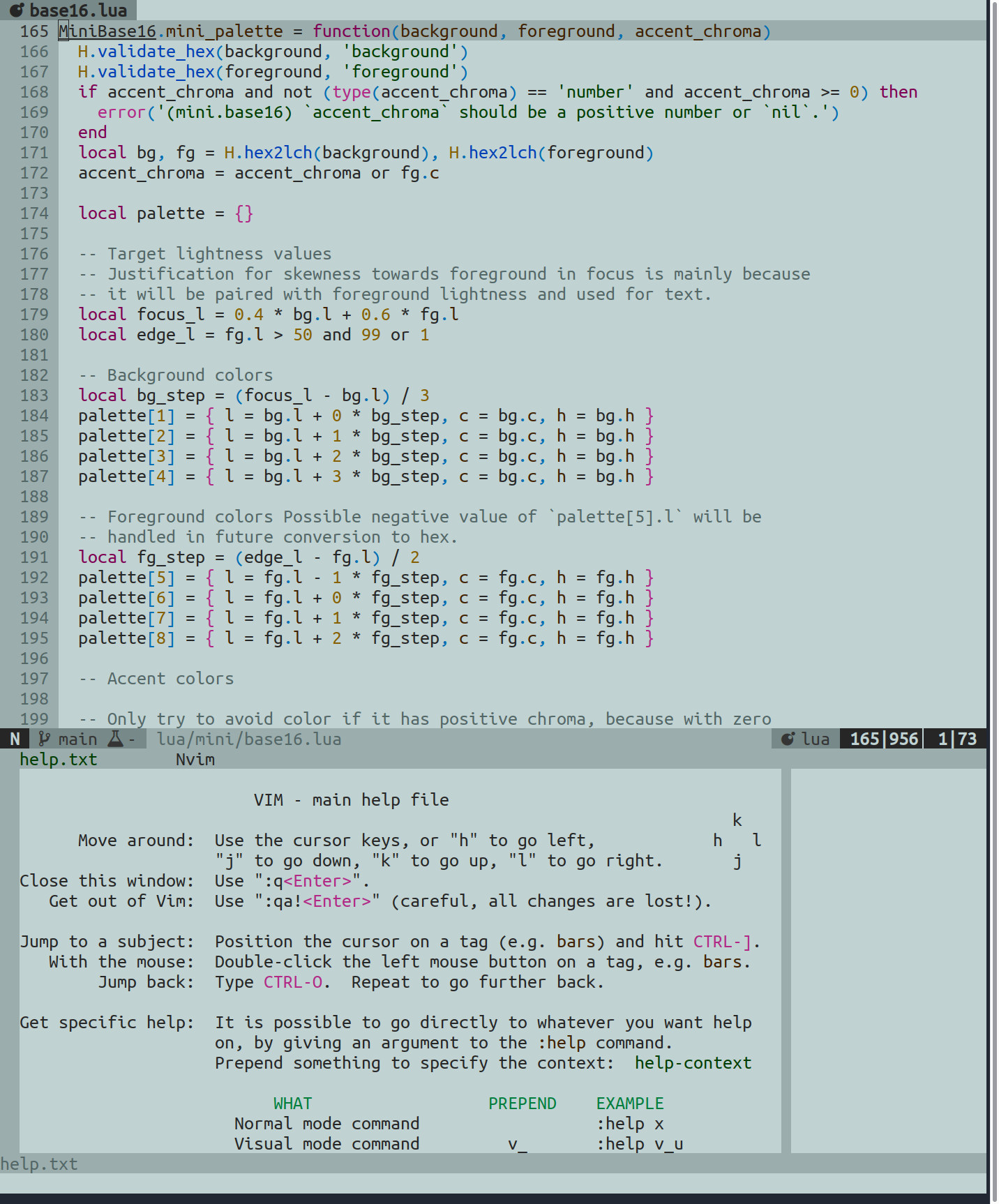Click the help.txt title in help window
999x1204 pixels.
(58, 760)
